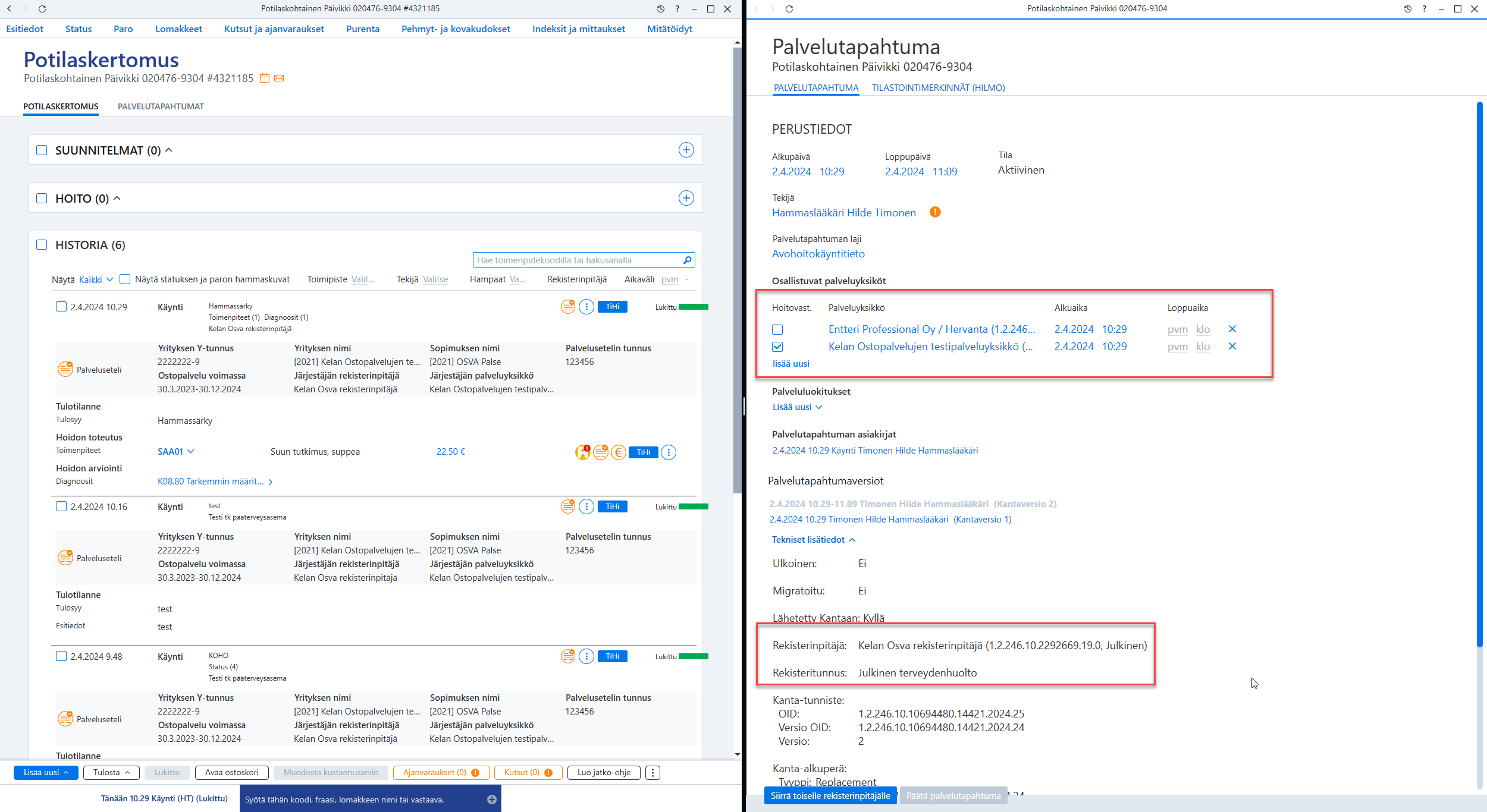Tick the HISTORIA section checkbox

42,245
